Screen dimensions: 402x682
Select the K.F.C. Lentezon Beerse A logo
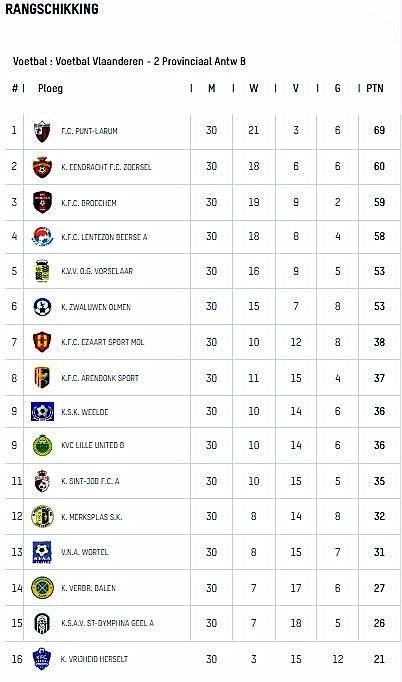(42, 237)
